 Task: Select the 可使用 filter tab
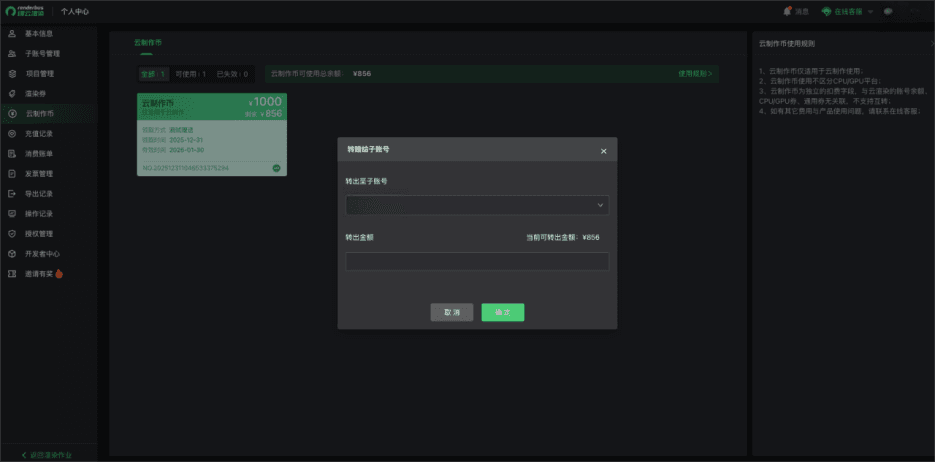point(190,74)
